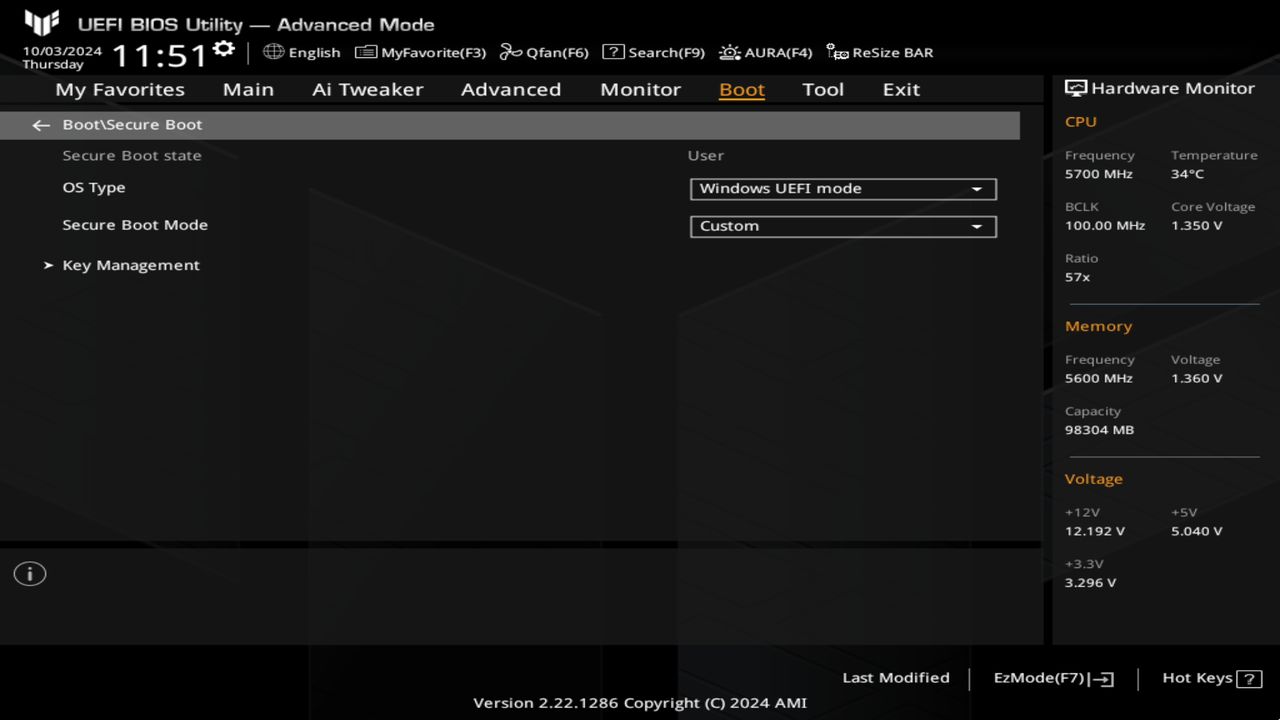Open the Advanced tab
This screenshot has width=1280, height=720.
[510, 89]
